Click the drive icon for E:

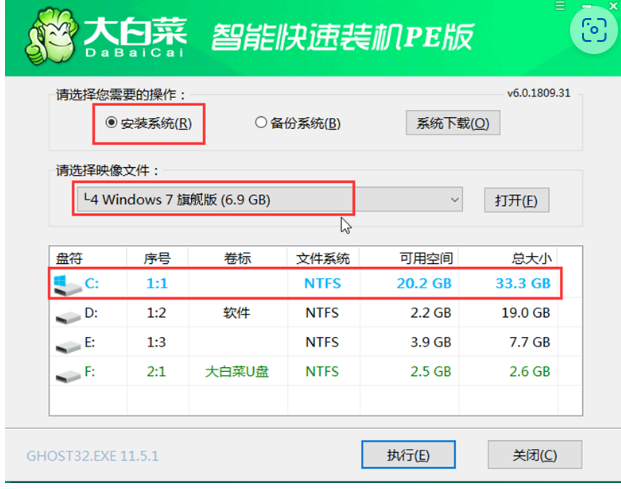coord(68,343)
